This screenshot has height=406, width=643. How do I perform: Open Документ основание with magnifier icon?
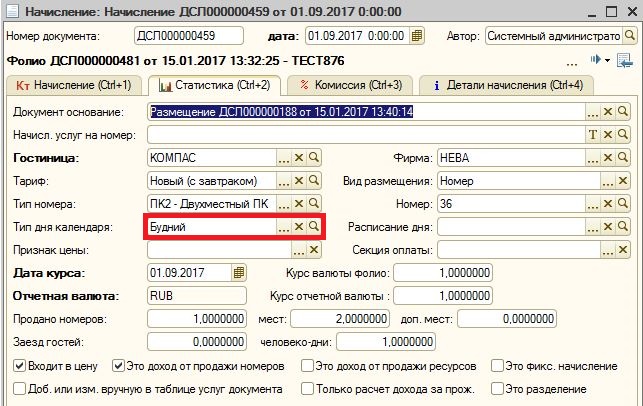tap(622, 112)
